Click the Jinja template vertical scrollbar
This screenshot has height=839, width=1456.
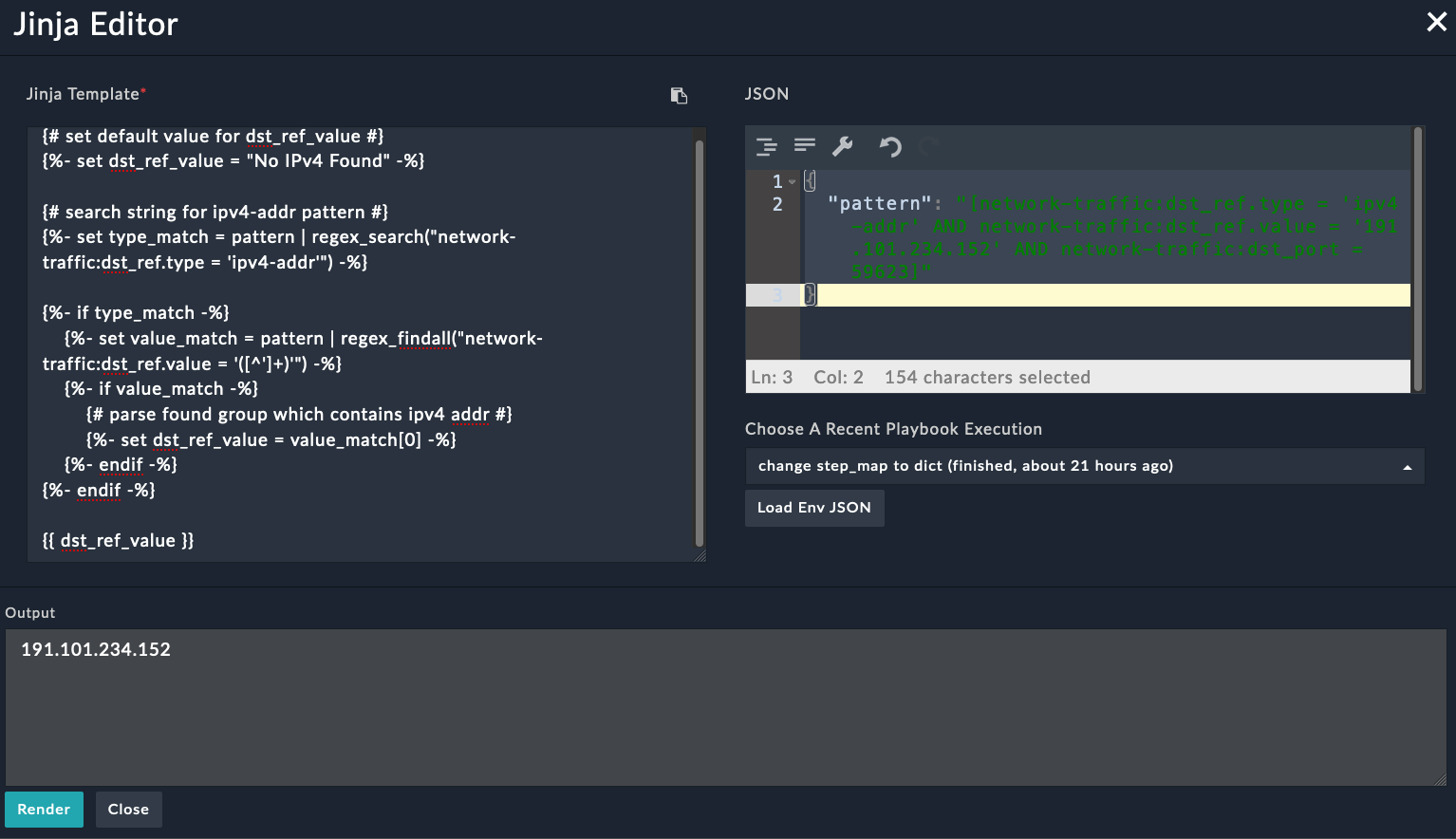700,342
